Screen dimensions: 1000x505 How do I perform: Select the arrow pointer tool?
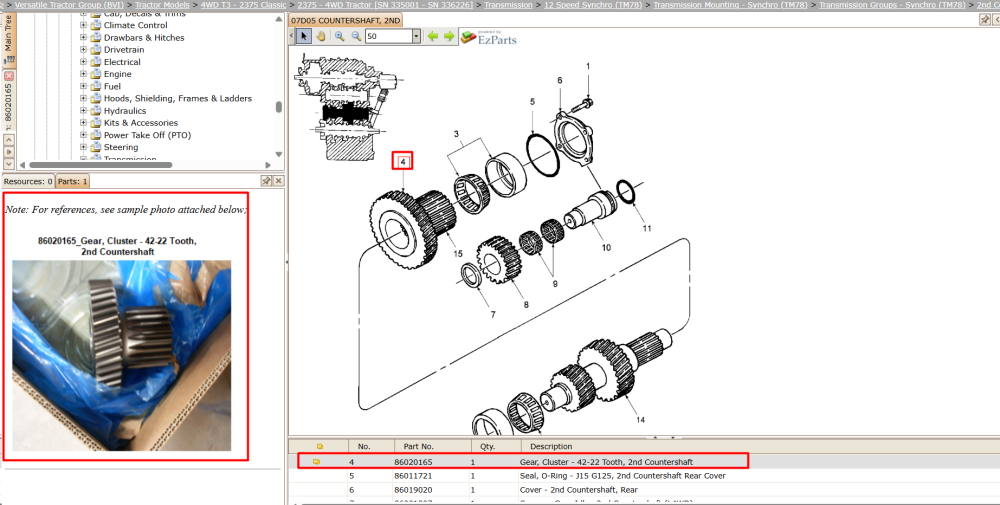coord(304,36)
